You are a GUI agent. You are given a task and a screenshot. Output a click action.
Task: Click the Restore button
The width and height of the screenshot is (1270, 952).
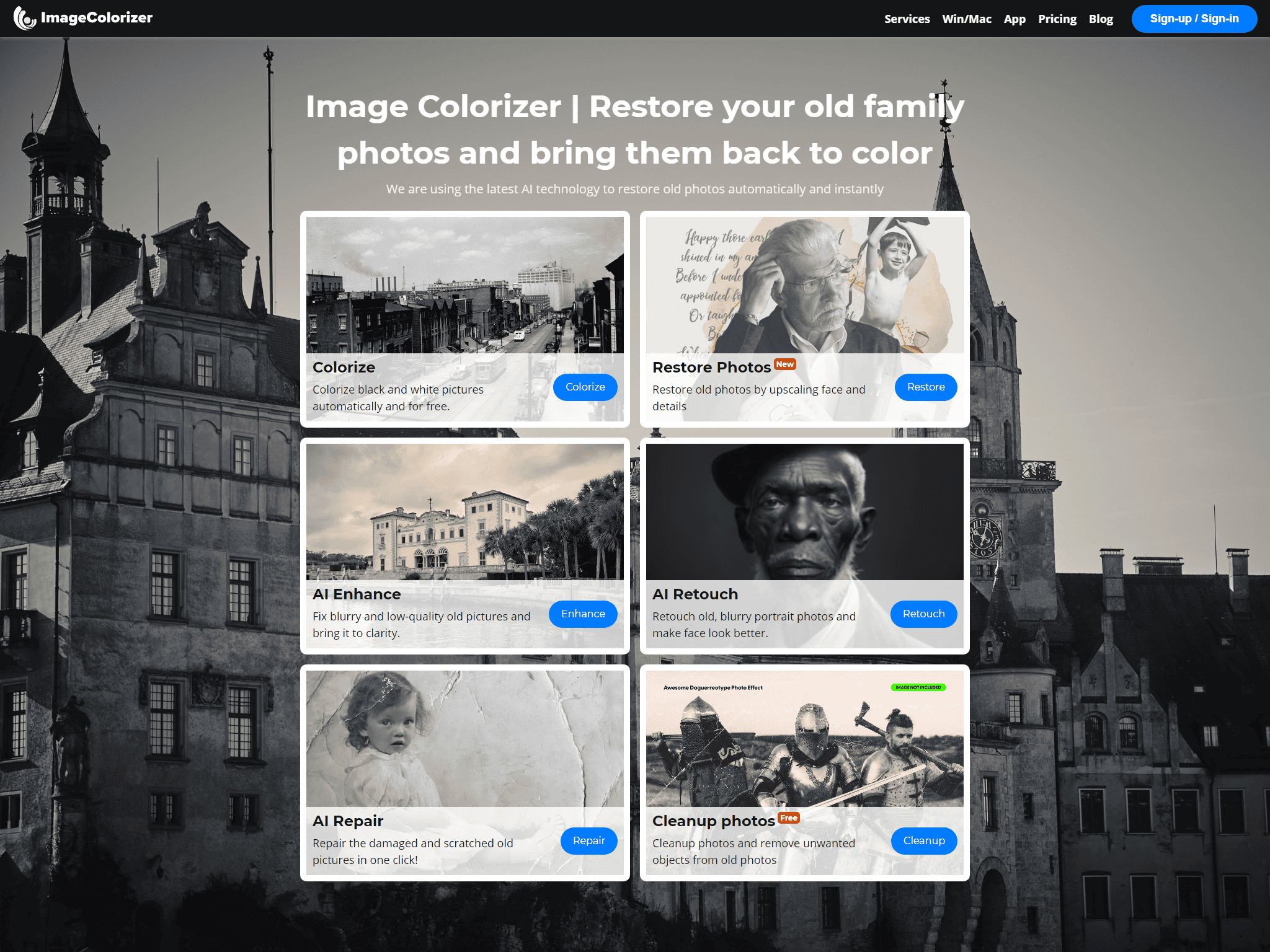tap(926, 387)
